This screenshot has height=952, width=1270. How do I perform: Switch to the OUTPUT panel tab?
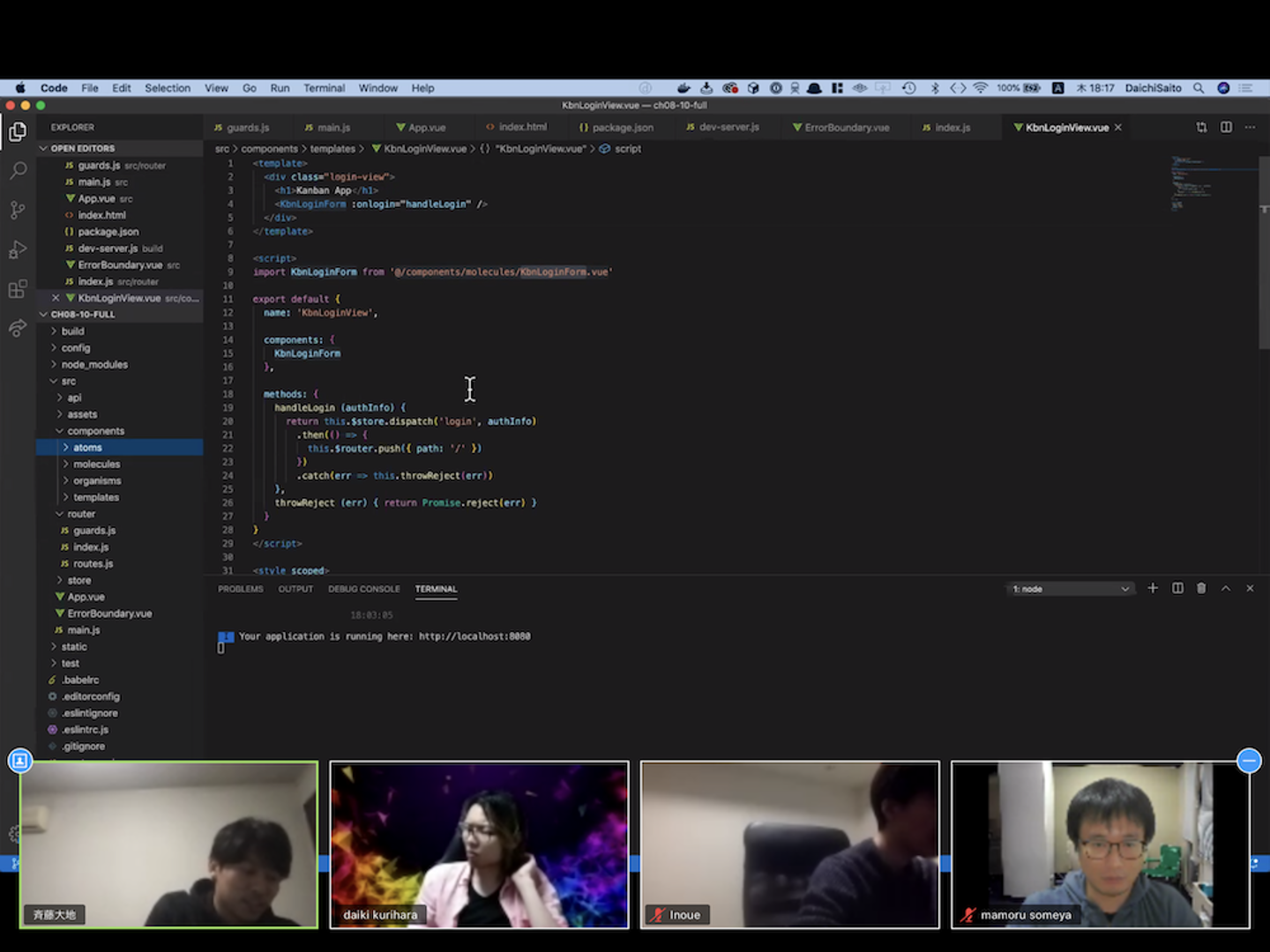[295, 589]
